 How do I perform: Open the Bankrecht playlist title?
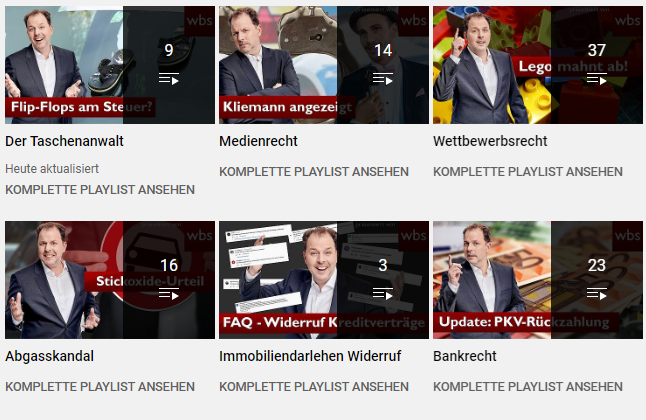tap(465, 356)
